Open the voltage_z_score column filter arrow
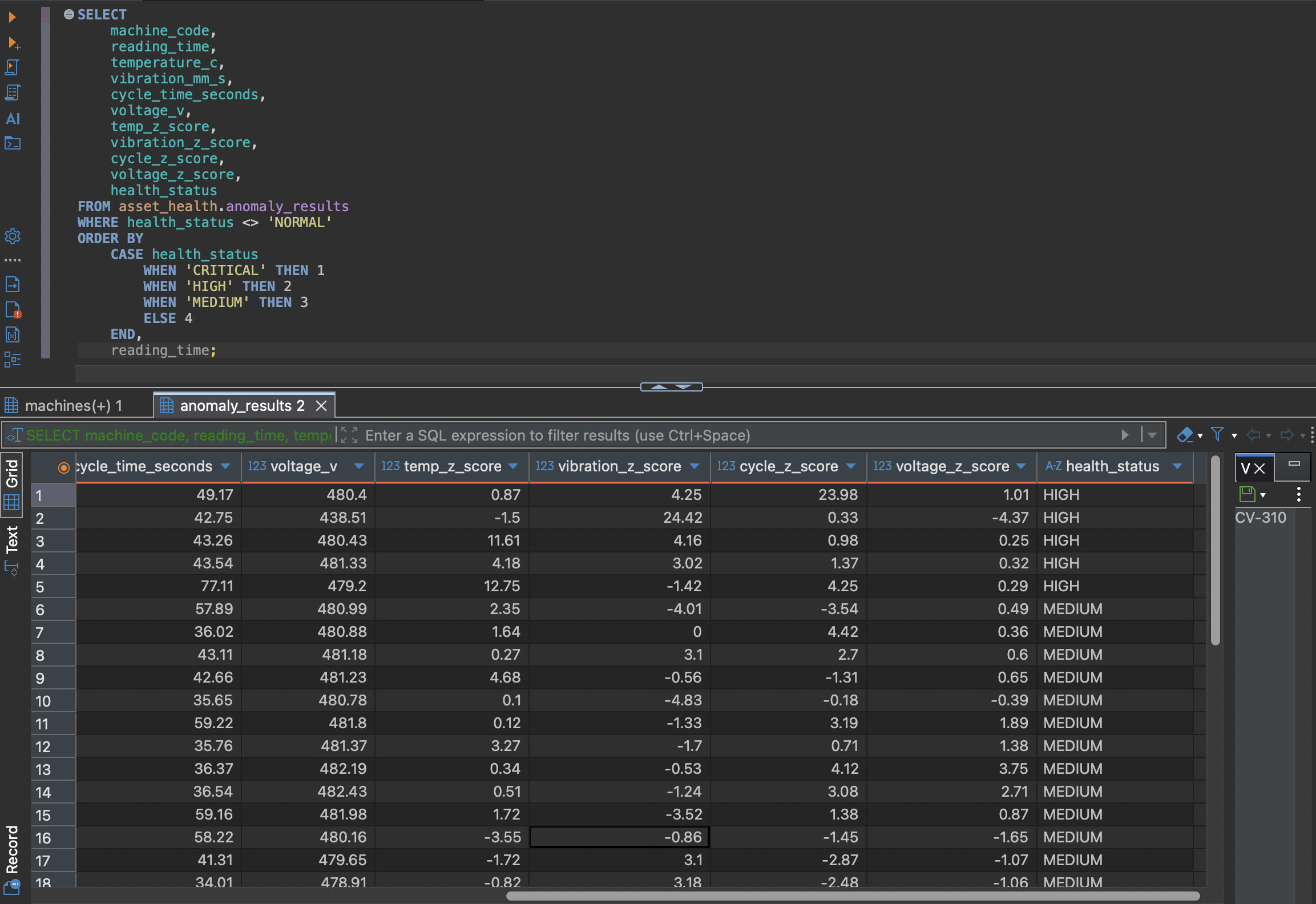Viewport: 1316px width, 904px height. (x=1020, y=466)
